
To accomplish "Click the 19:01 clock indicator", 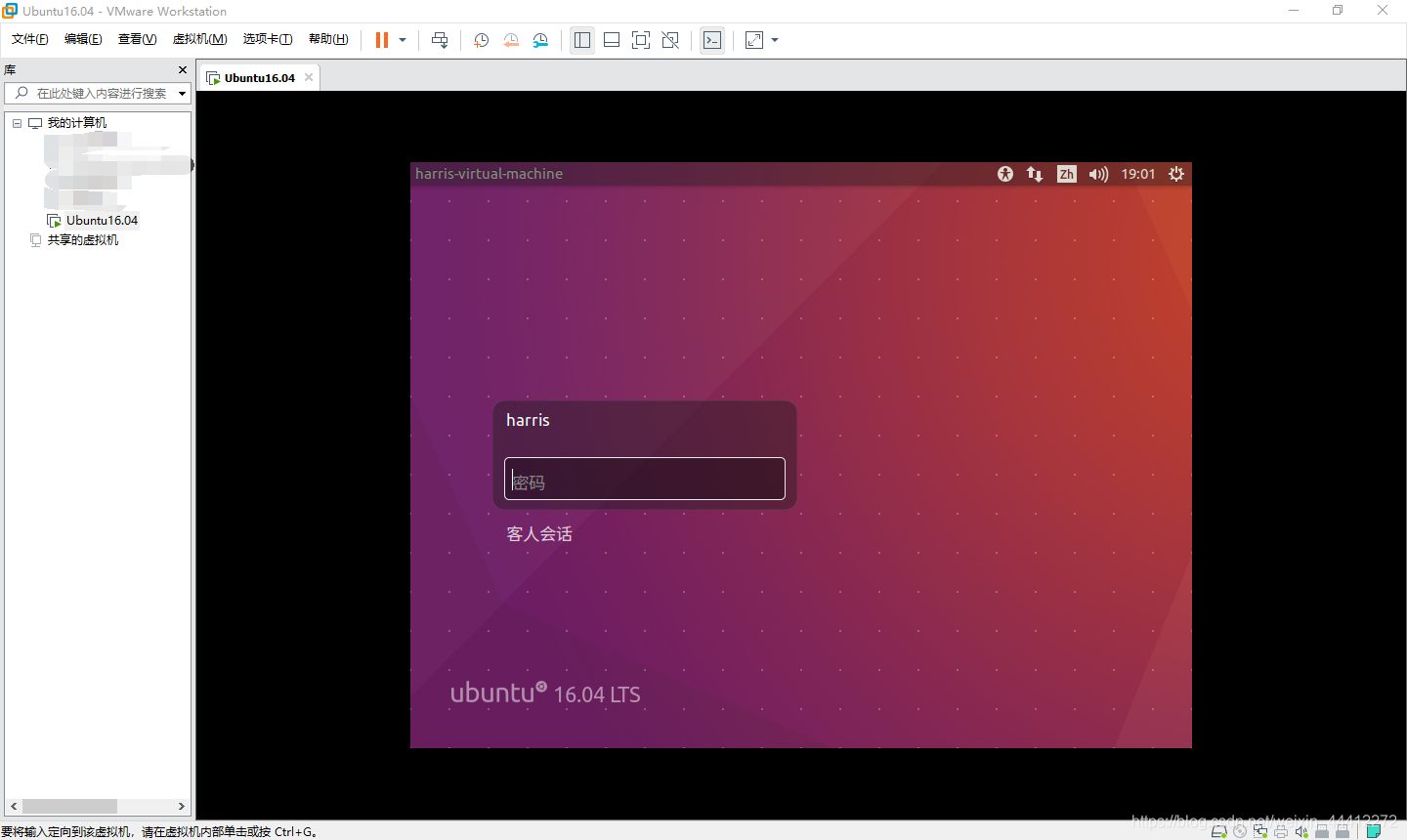I will [x=1138, y=174].
